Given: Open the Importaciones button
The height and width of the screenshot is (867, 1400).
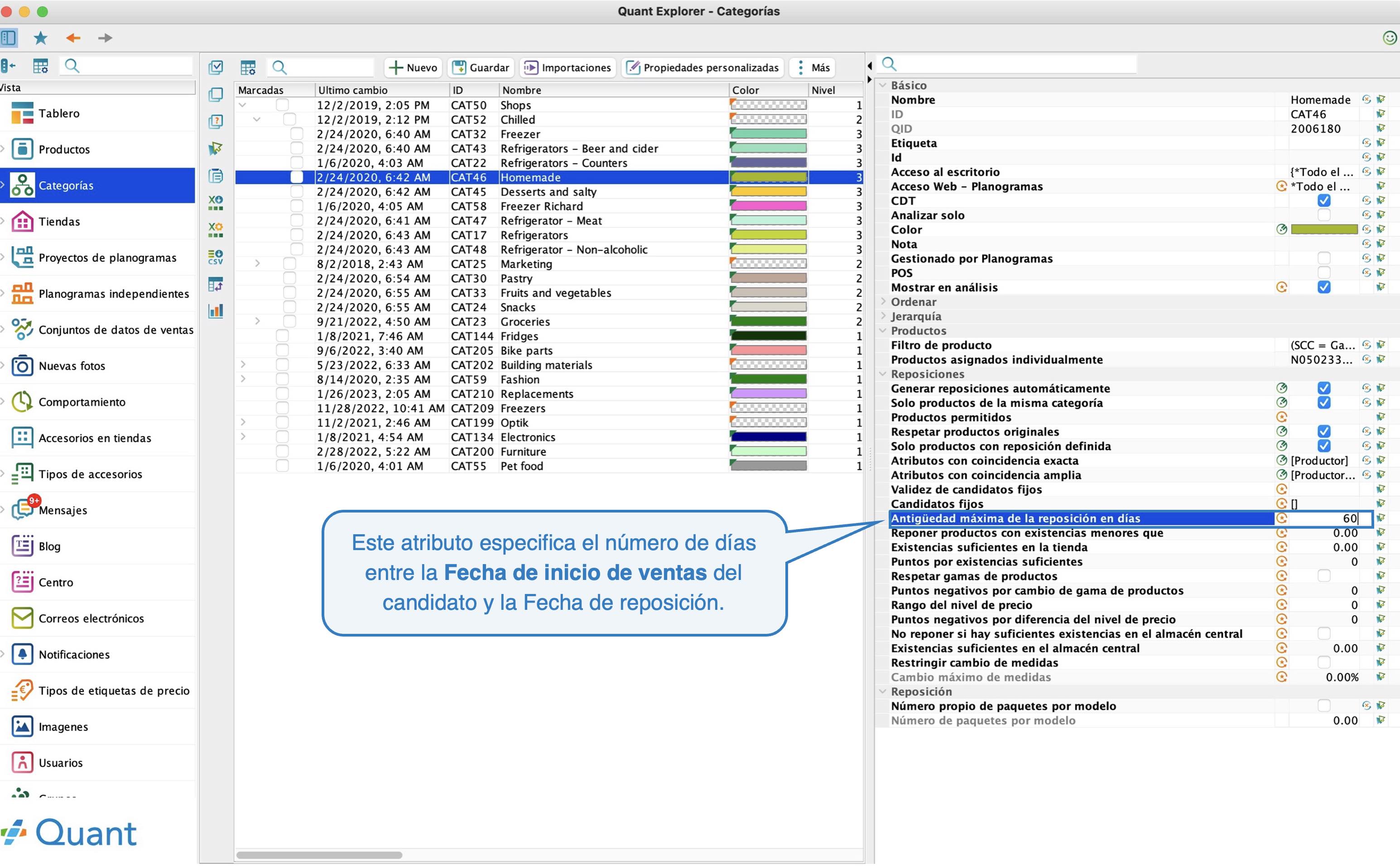Looking at the screenshot, I should click(x=568, y=67).
